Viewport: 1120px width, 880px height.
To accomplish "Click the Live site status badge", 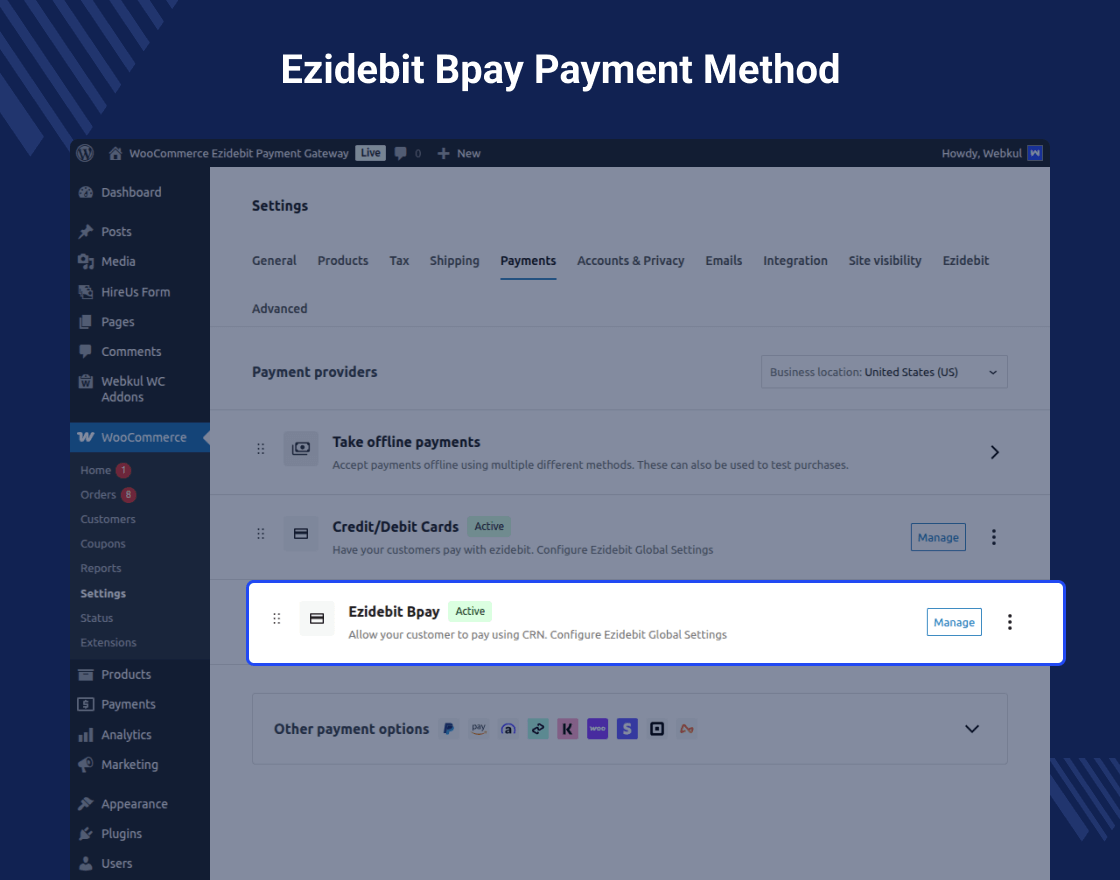I will click(371, 153).
